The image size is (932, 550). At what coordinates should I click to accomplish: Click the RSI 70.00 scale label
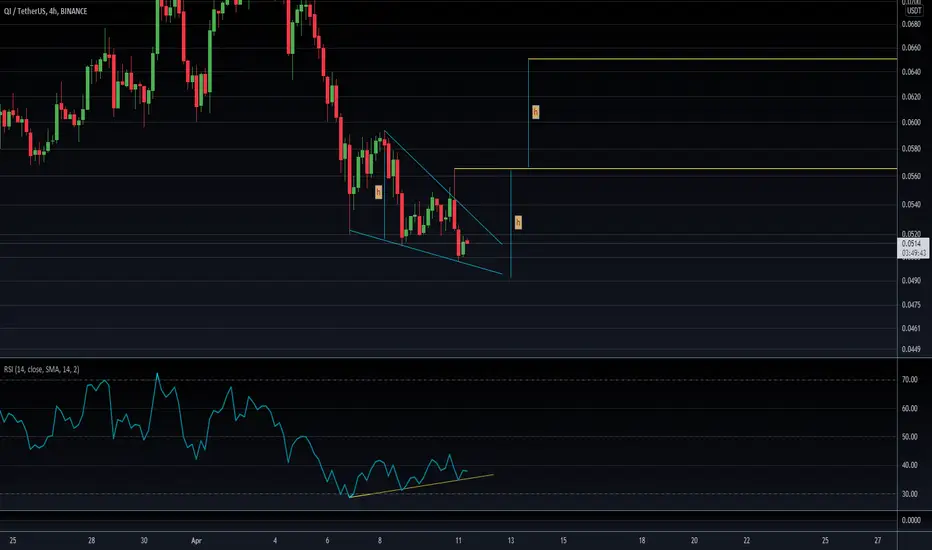[x=910, y=379]
